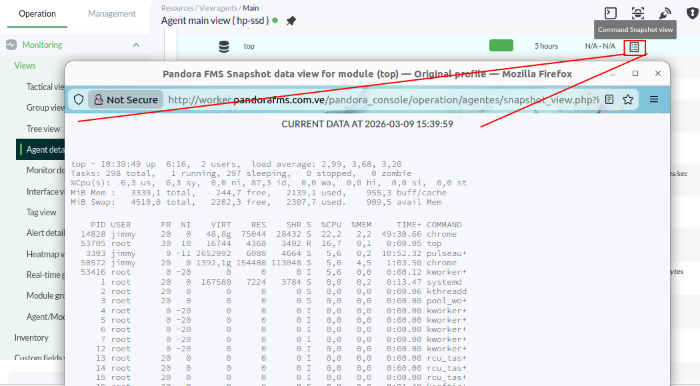Maximize the snapshot Firefox window
700x386 pixels.
(635, 74)
